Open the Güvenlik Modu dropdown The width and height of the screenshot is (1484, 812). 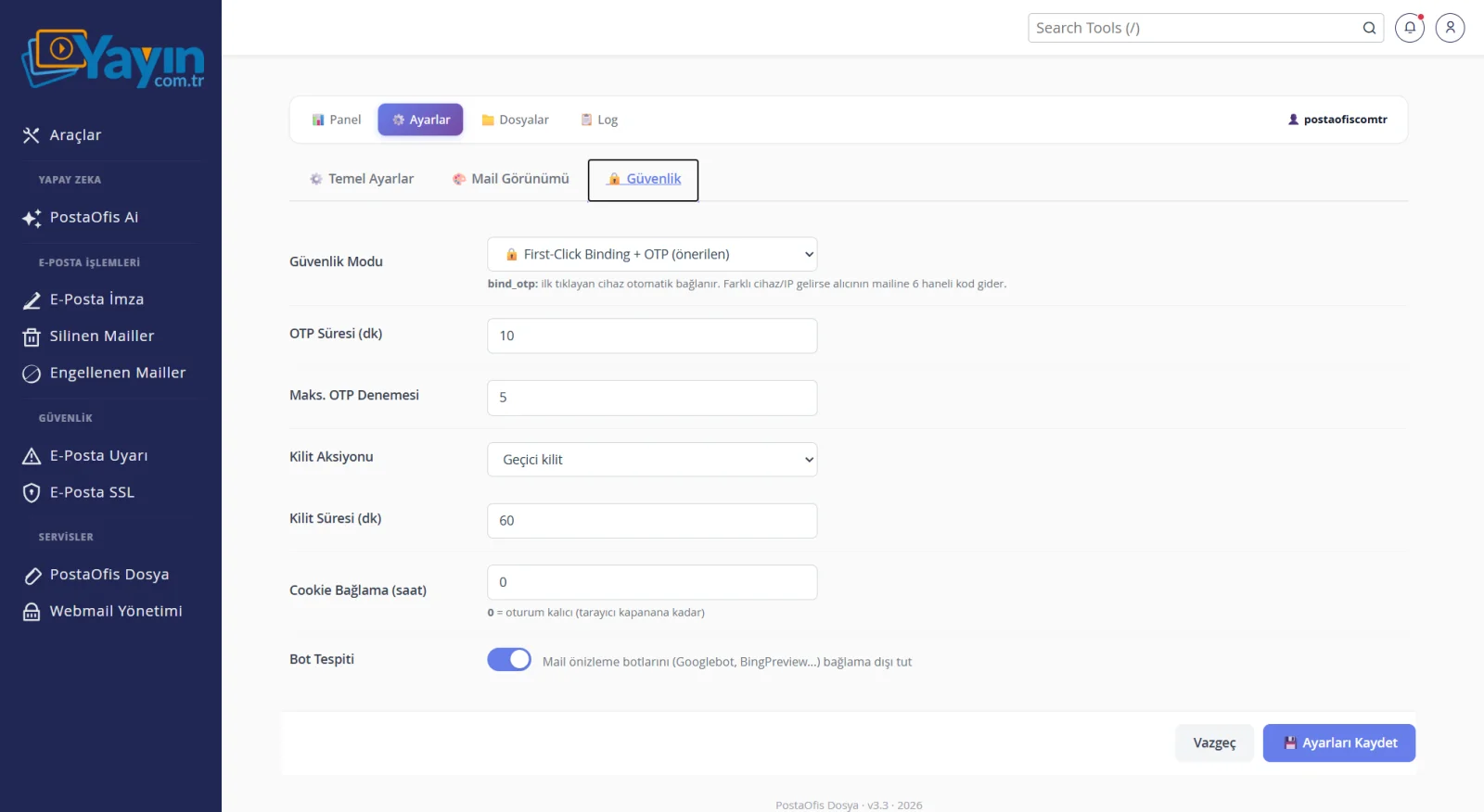pyautogui.click(x=652, y=254)
